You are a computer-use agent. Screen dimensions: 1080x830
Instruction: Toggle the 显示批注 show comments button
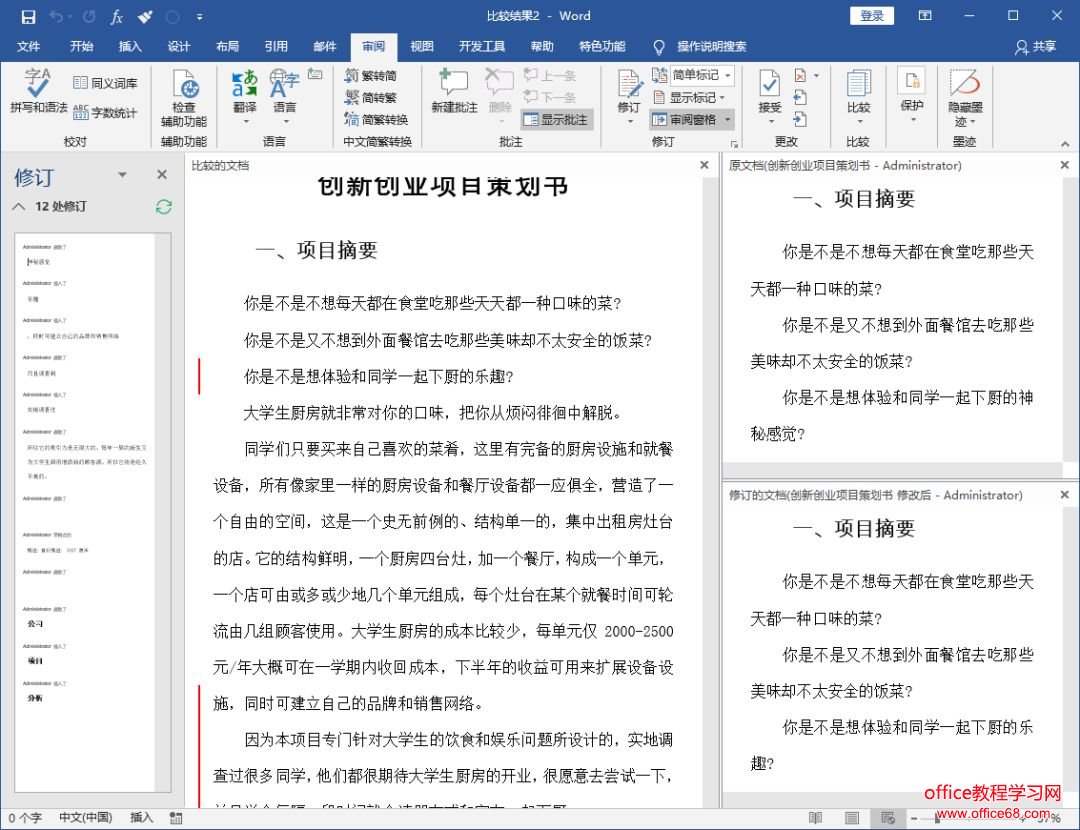click(x=557, y=119)
